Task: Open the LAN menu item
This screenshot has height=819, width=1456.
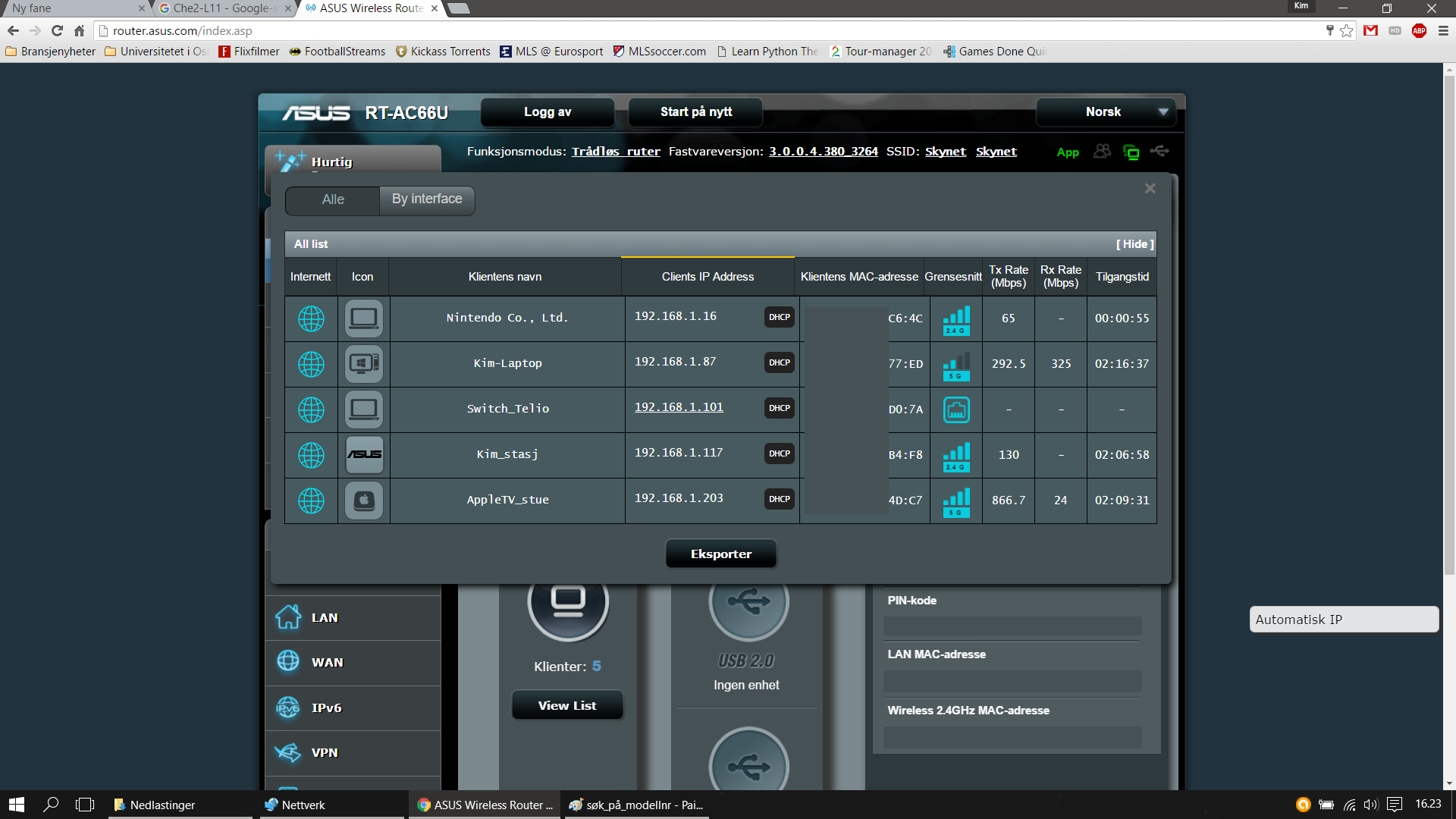Action: point(353,618)
